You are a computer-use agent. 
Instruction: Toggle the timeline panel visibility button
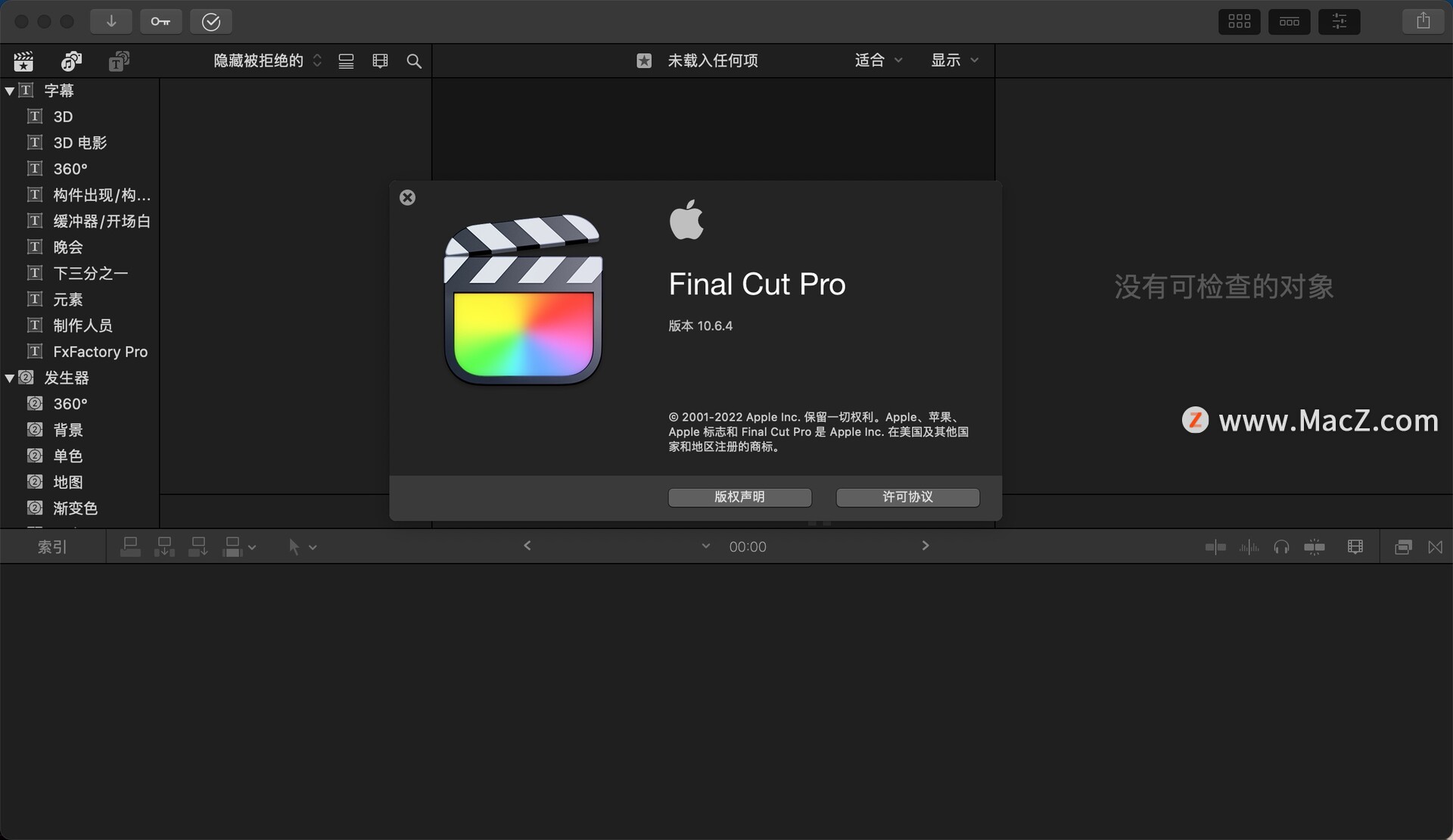1289,21
